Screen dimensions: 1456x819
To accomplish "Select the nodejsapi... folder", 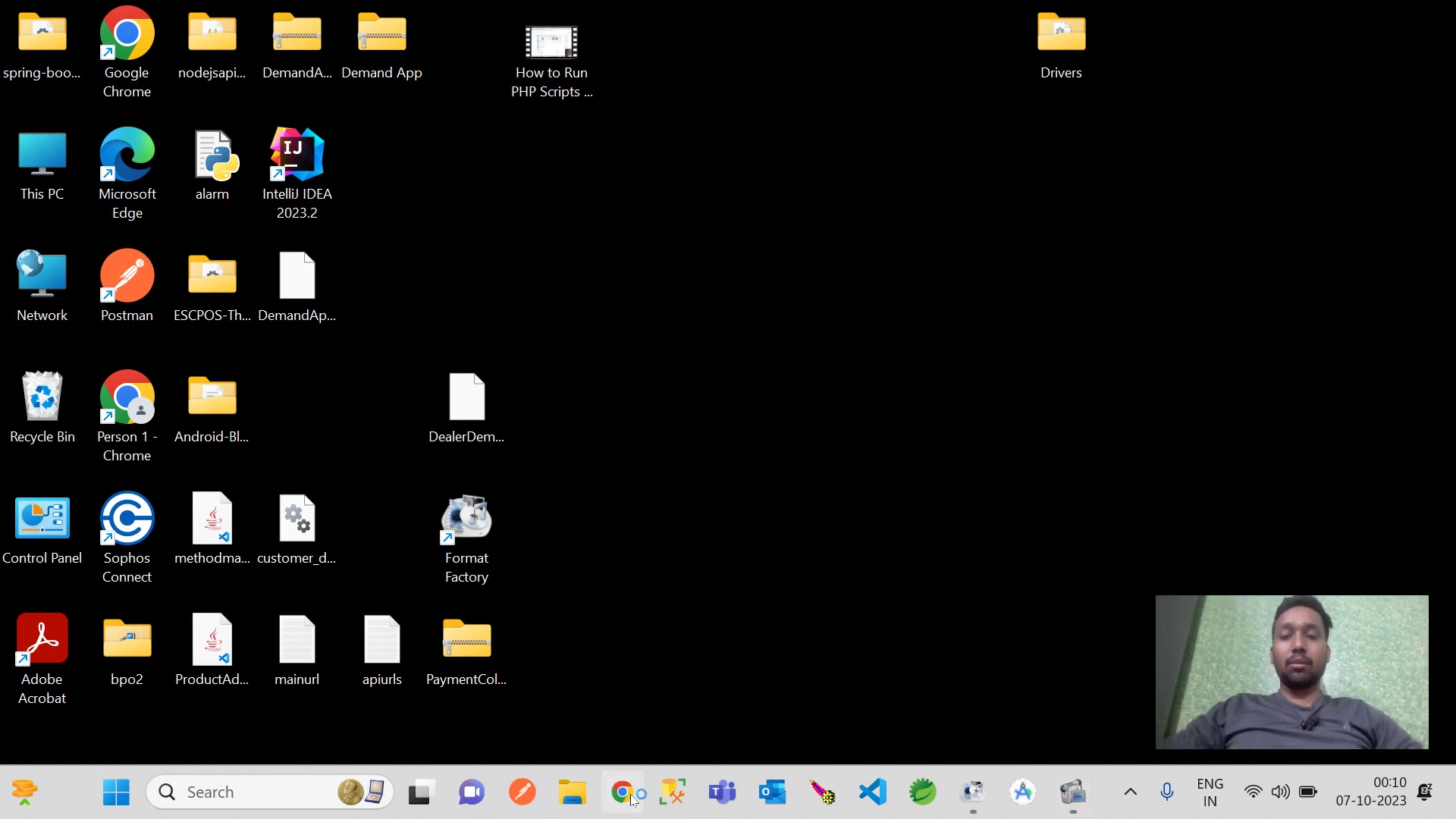I will 212,45.
